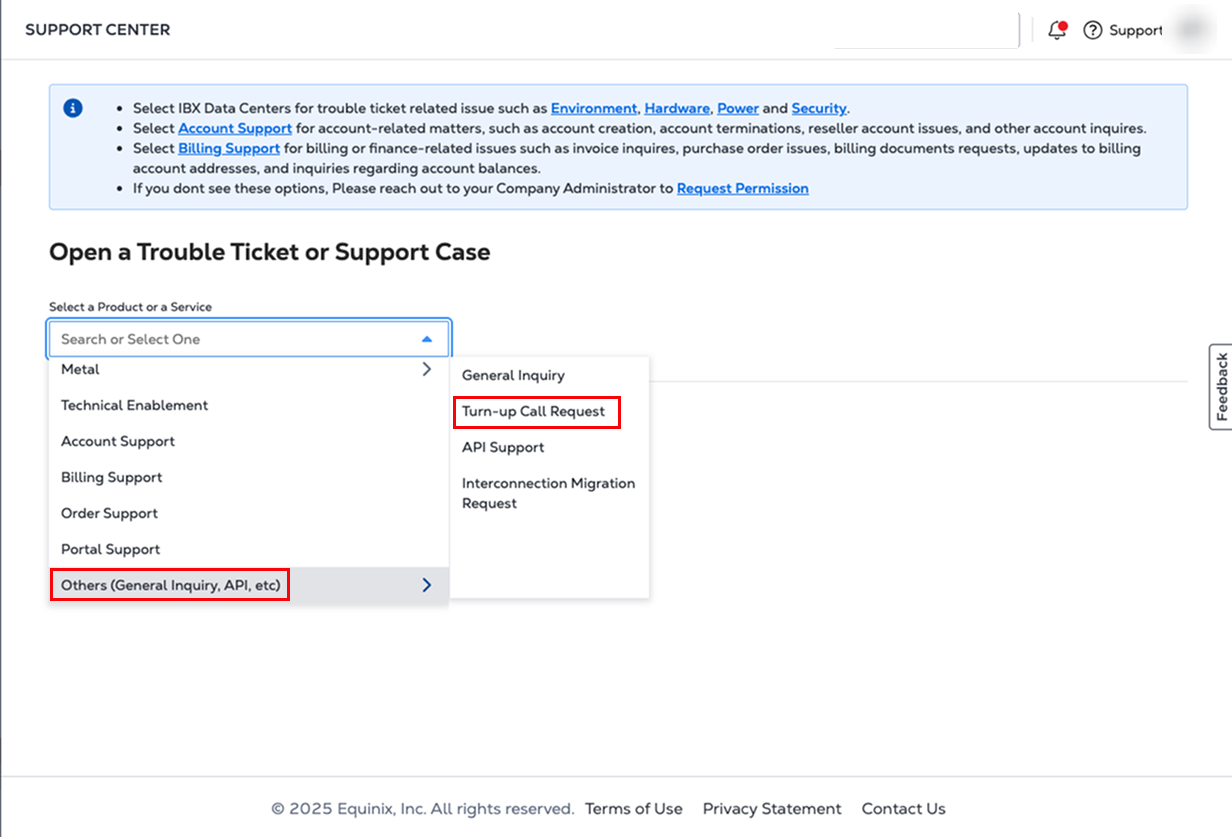Click the blue info icon in banner
The image size is (1232, 837).
click(73, 108)
